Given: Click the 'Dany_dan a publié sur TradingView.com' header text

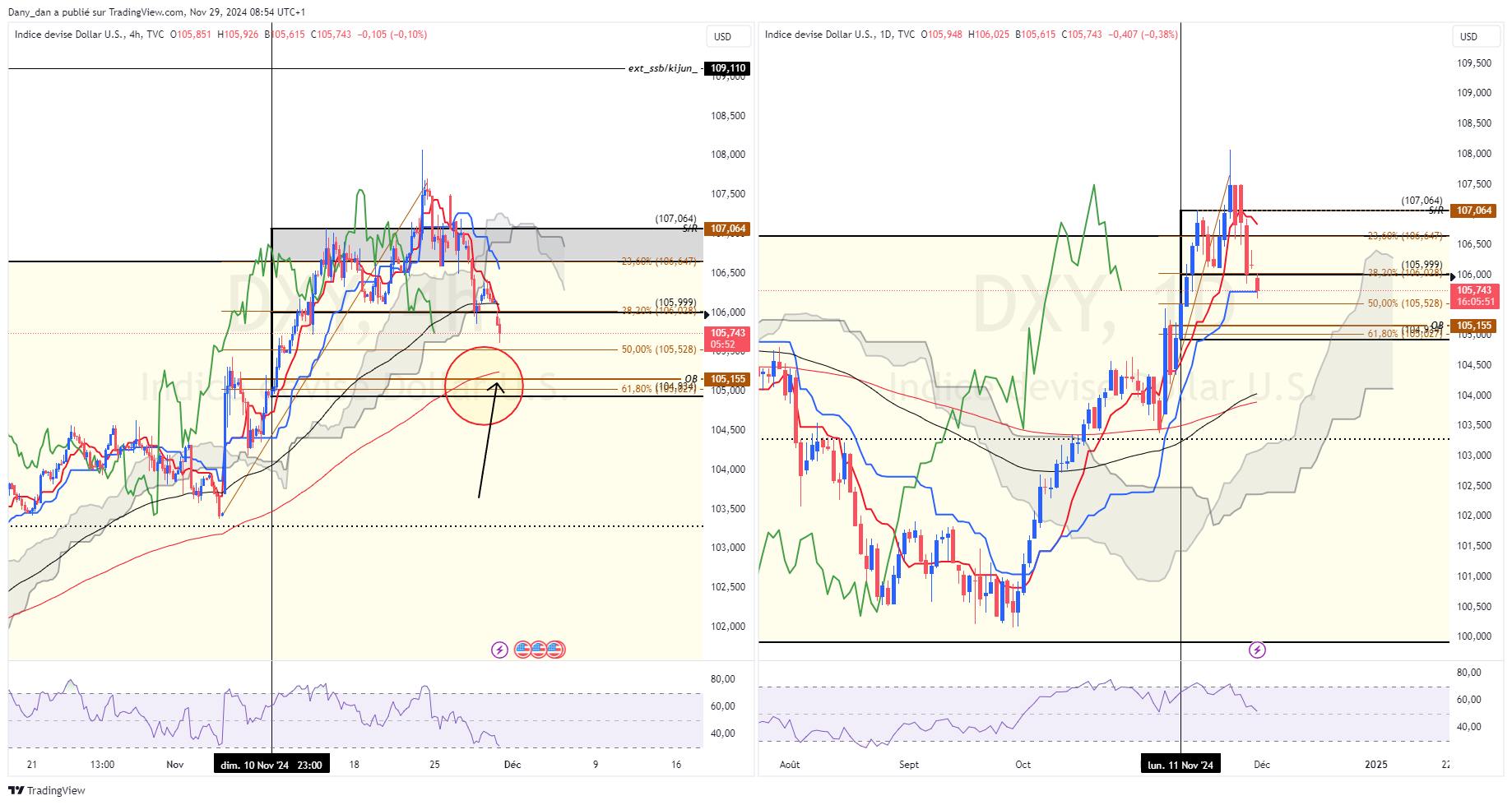Looking at the screenshot, I should coord(96,12).
